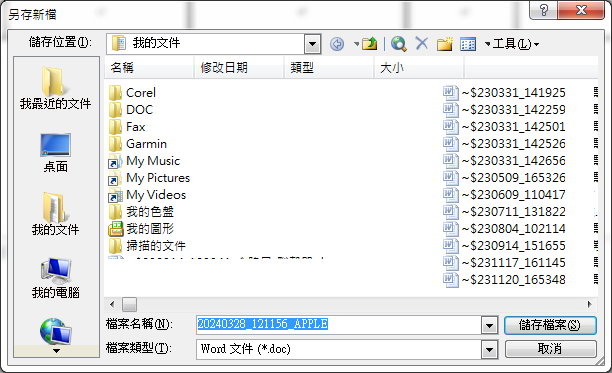Select the Corel folder
The width and height of the screenshot is (612, 373).
pyautogui.click(x=132, y=93)
